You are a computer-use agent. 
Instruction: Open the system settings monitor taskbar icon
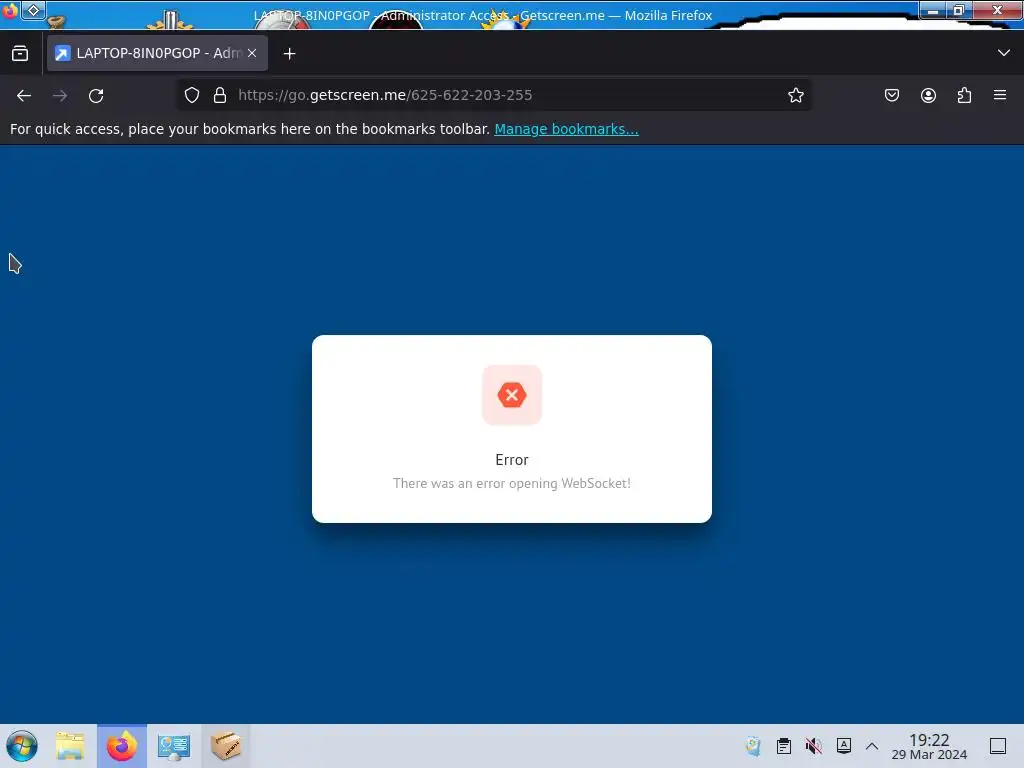coord(174,746)
